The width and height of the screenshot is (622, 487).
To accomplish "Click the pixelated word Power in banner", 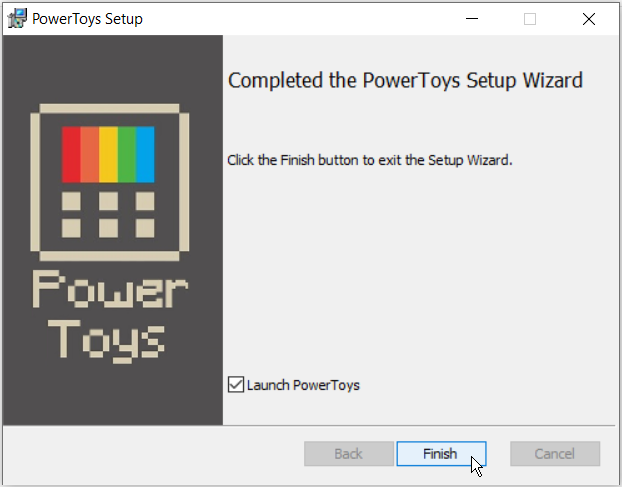I will [x=110, y=289].
